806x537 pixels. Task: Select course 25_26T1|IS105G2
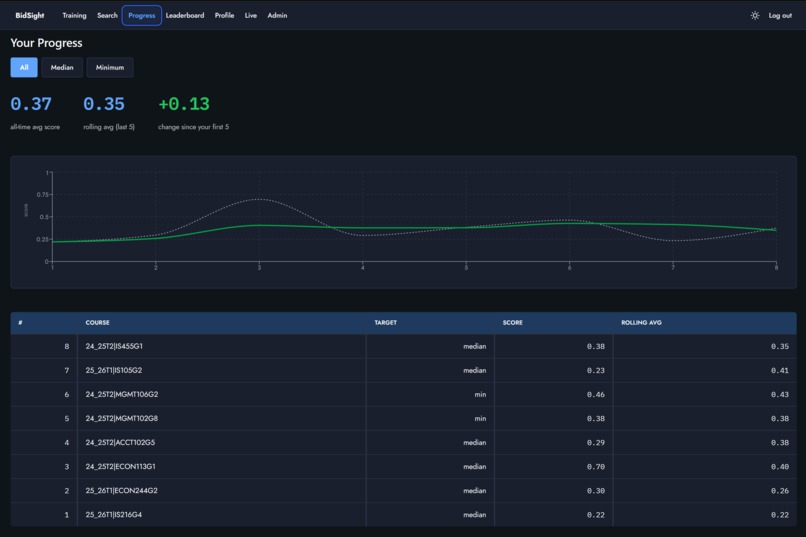point(114,371)
